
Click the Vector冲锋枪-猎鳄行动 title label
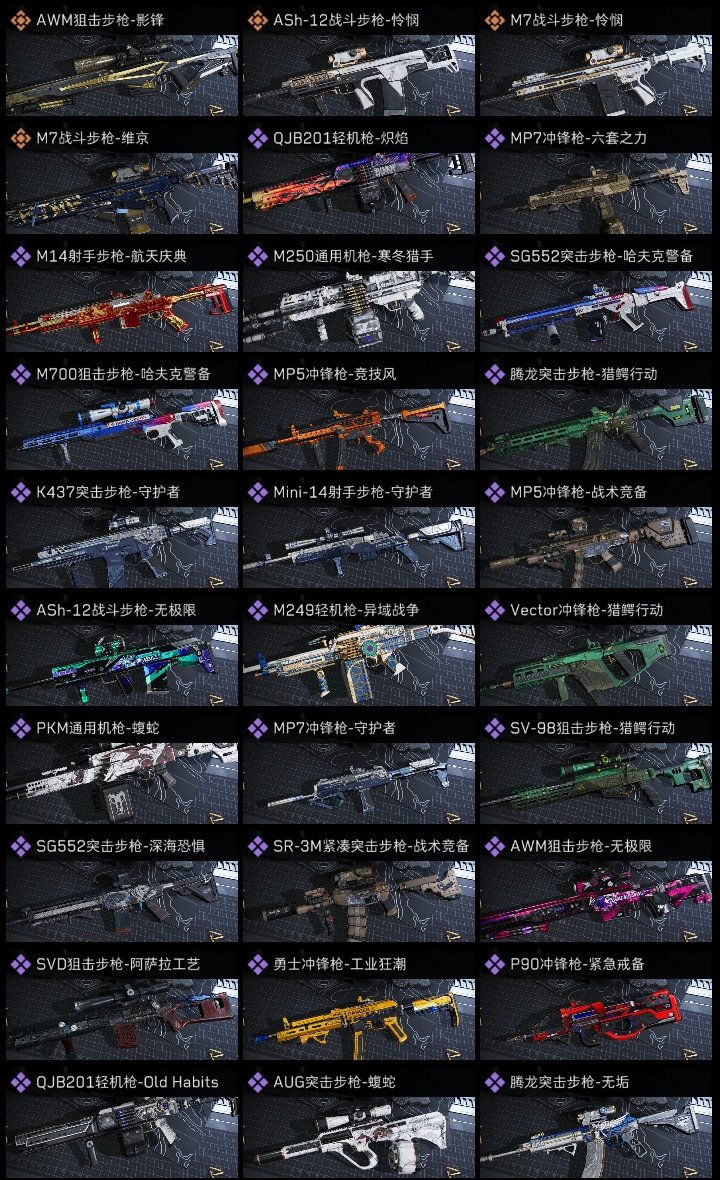tap(587, 610)
